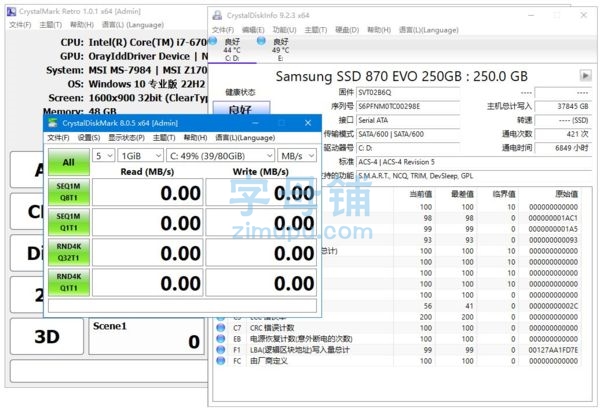The height and width of the screenshot is (411, 600).
Task: Click the F1 LBA written status orb
Action: click(221, 350)
